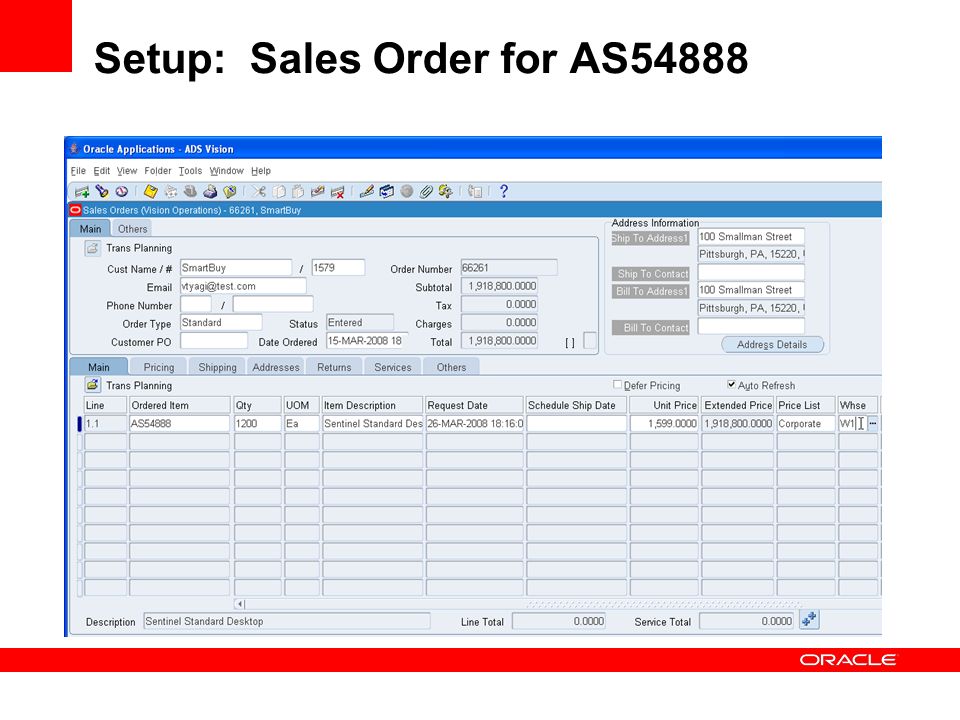
Task: Click the Customer PO field
Action: click(x=214, y=341)
